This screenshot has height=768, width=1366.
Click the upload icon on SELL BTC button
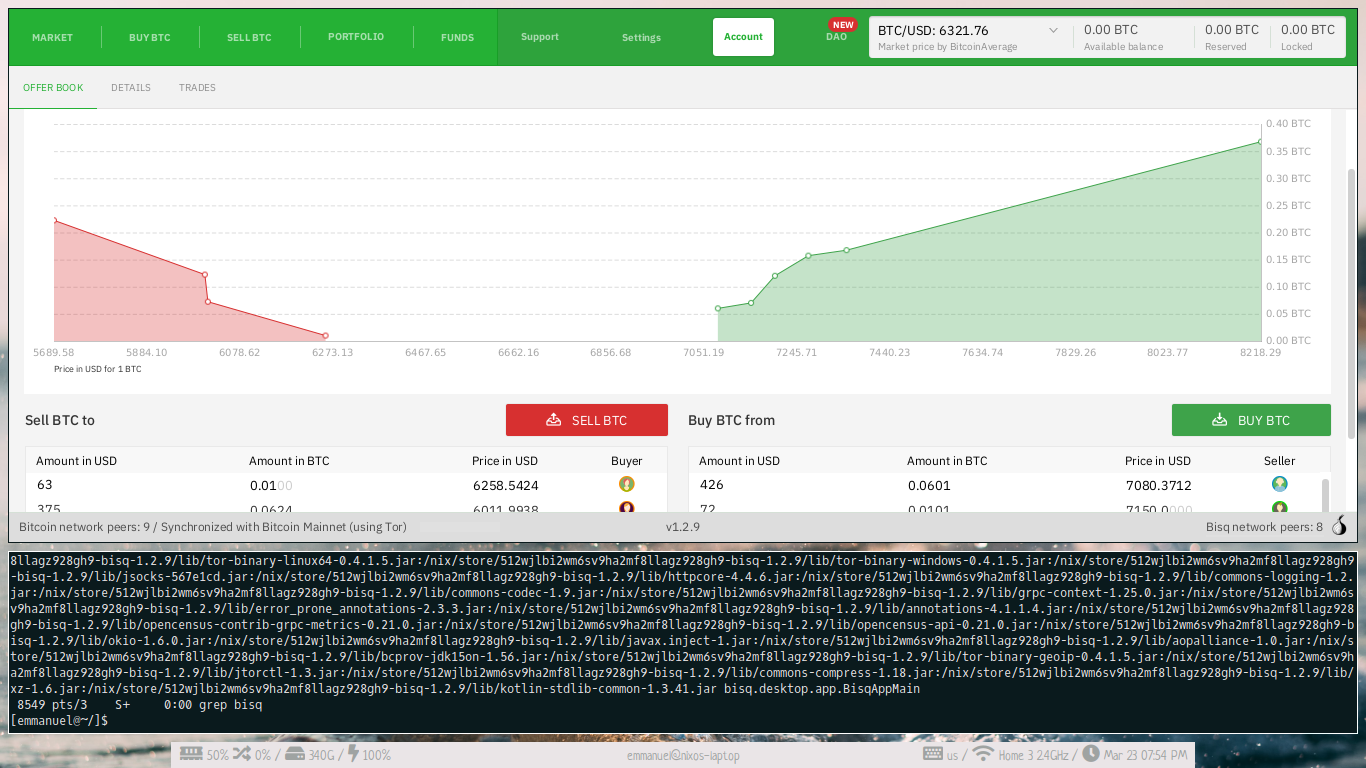click(x=553, y=420)
